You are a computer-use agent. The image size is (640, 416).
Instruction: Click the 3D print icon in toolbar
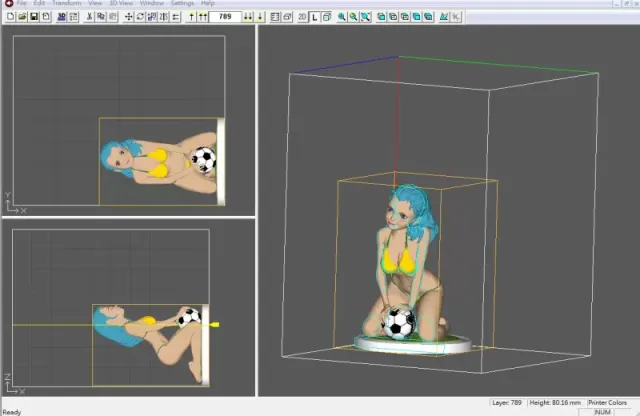(x=62, y=17)
